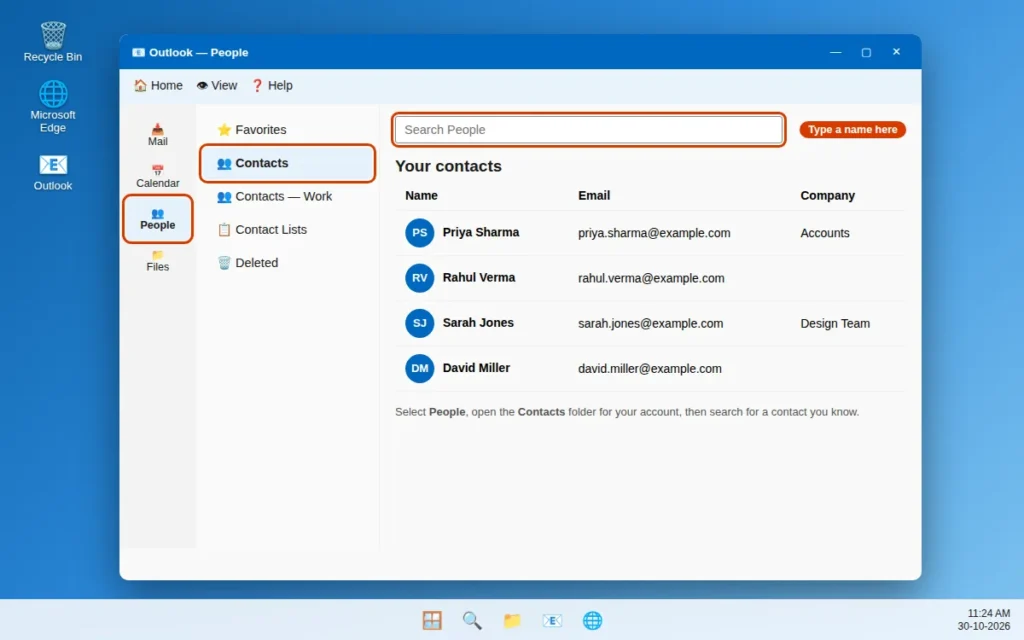Click the Sarah Jones SJ avatar
Screen dimensions: 1024x640
point(419,323)
